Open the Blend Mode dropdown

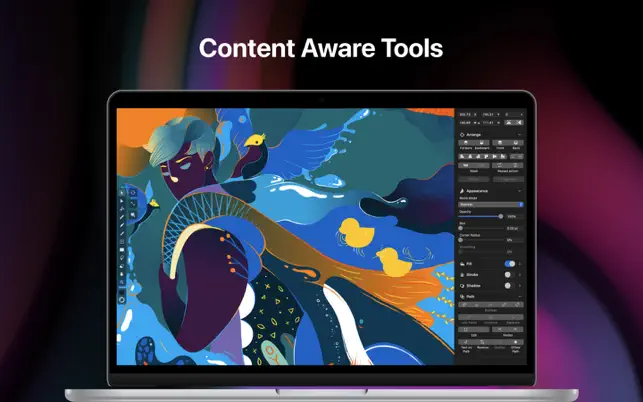(491, 204)
